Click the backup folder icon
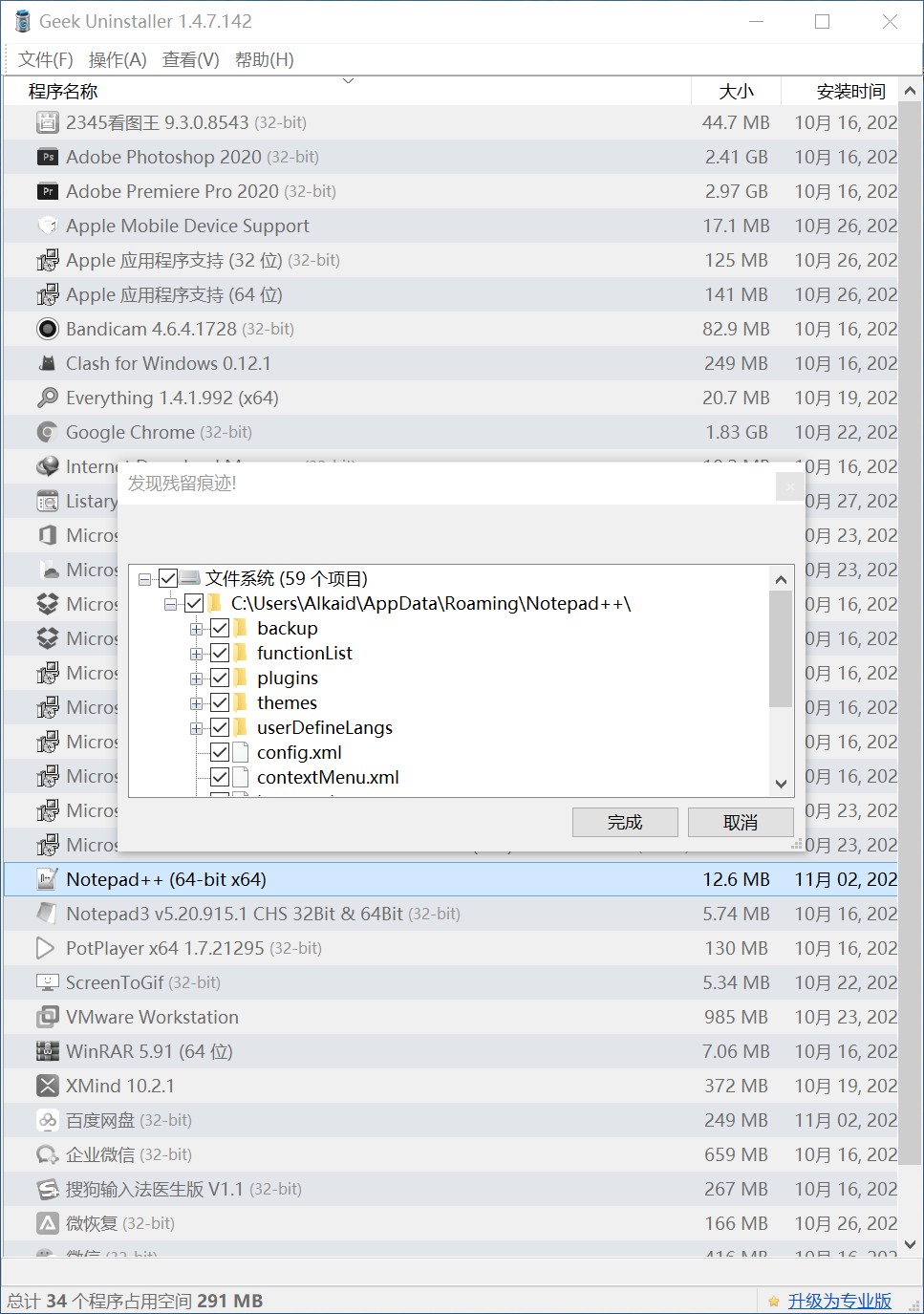Viewport: 924px width, 1314px height. point(241,628)
